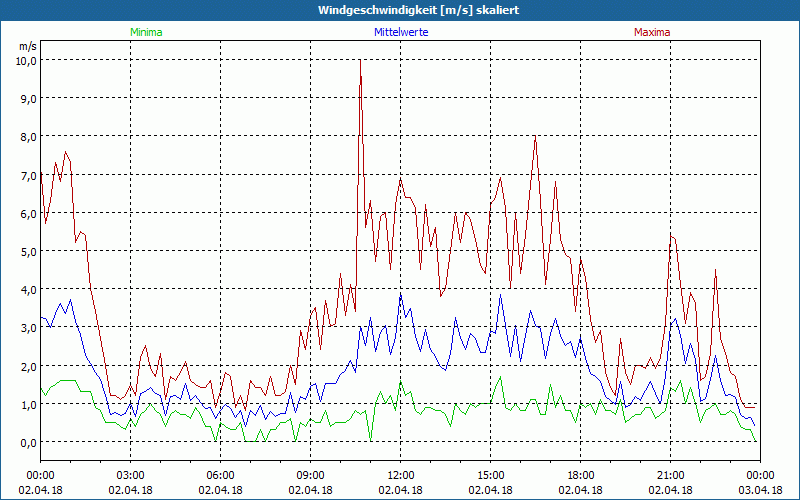Image resolution: width=800 pixels, height=500 pixels.
Task: Click the 03:00 time axis label
Action: [x=130, y=476]
